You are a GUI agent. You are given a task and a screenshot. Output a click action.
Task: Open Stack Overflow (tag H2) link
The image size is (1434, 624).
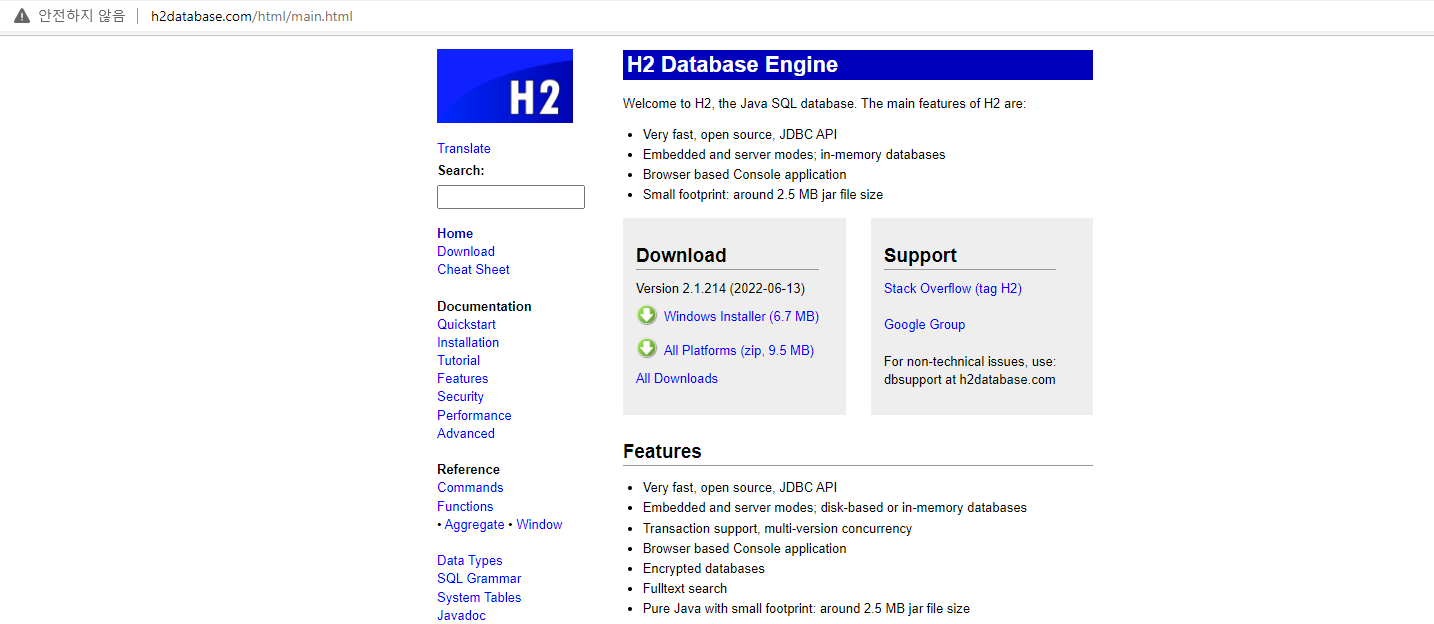(953, 288)
